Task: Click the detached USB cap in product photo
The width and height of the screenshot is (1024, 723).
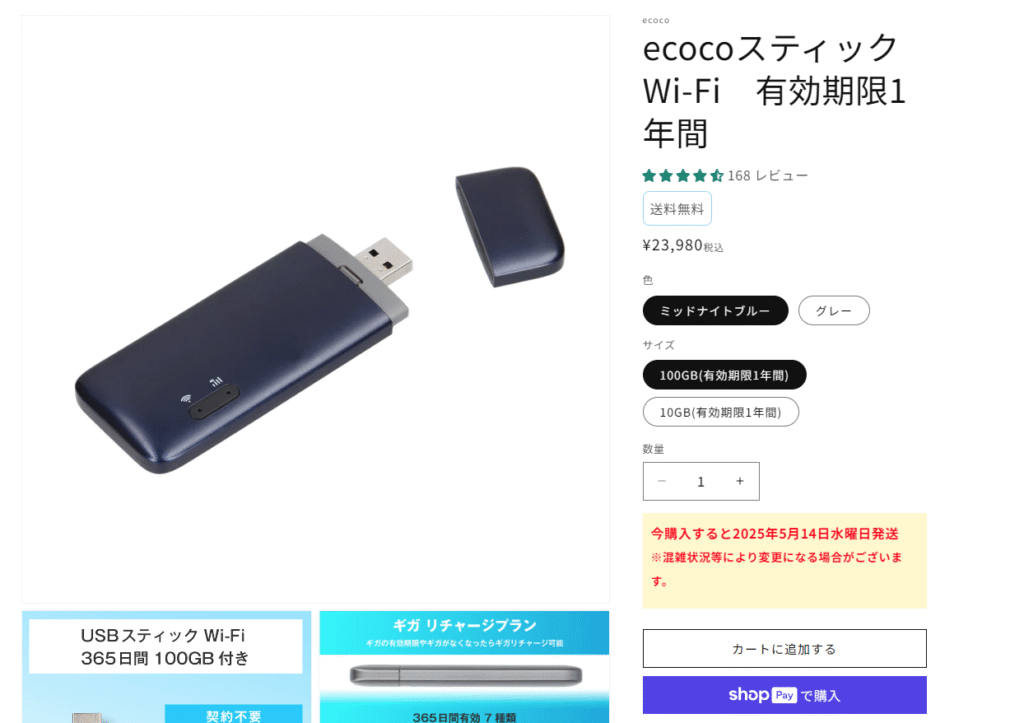Action: pyautogui.click(x=510, y=225)
